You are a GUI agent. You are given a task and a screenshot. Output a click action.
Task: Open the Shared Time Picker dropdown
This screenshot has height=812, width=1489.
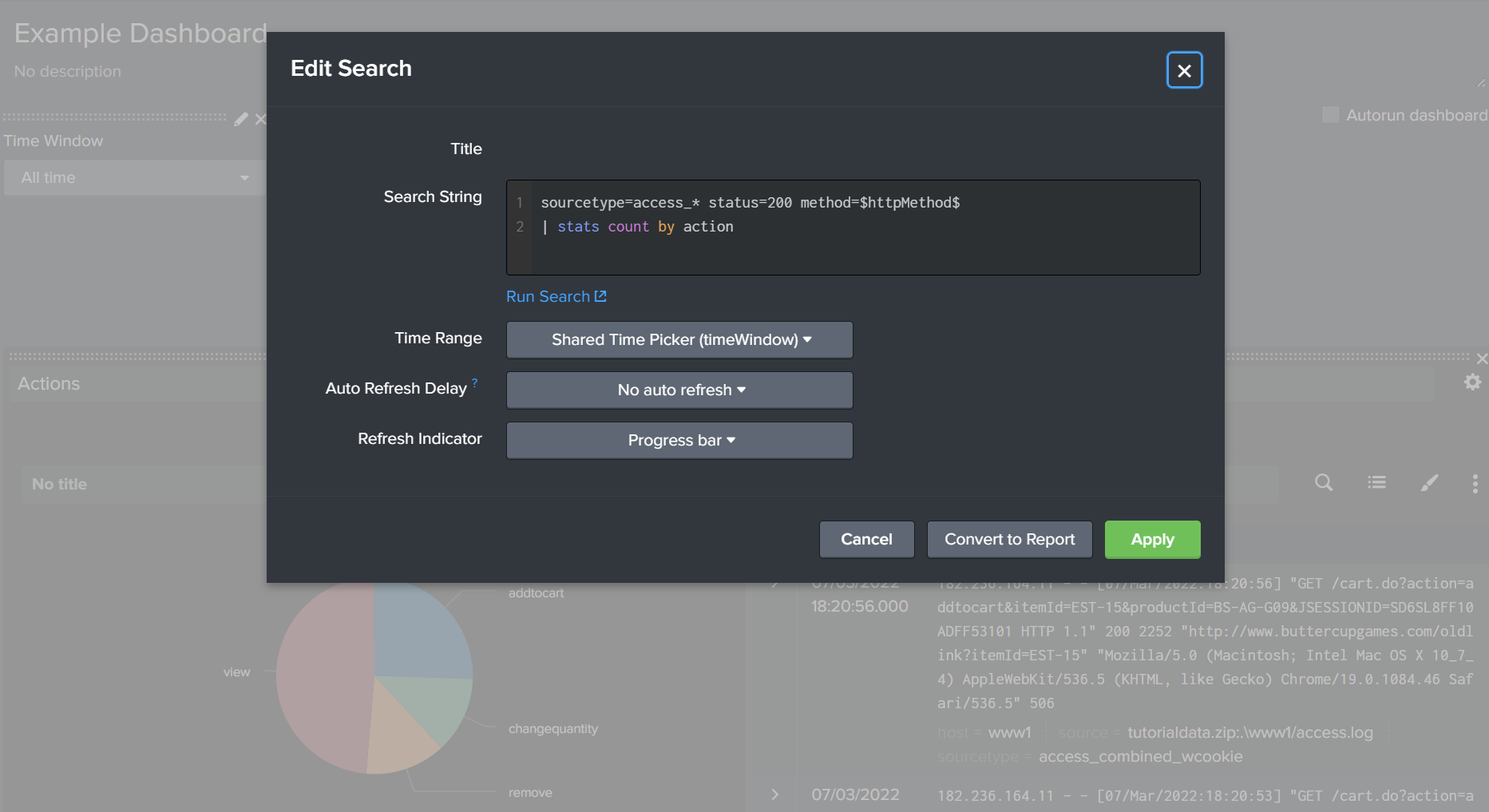[679, 339]
